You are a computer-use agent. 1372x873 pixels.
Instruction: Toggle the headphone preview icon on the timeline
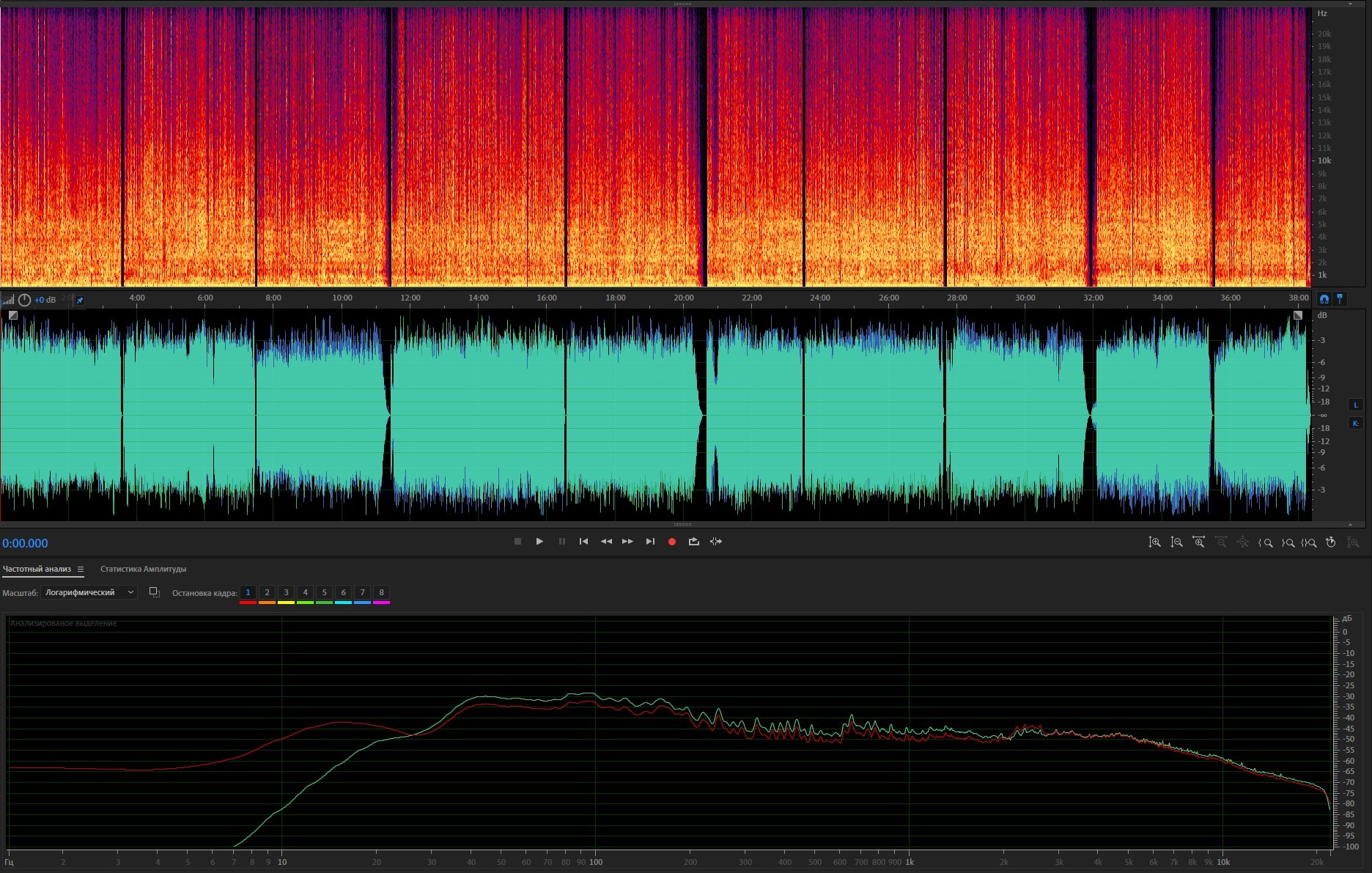coord(1324,299)
